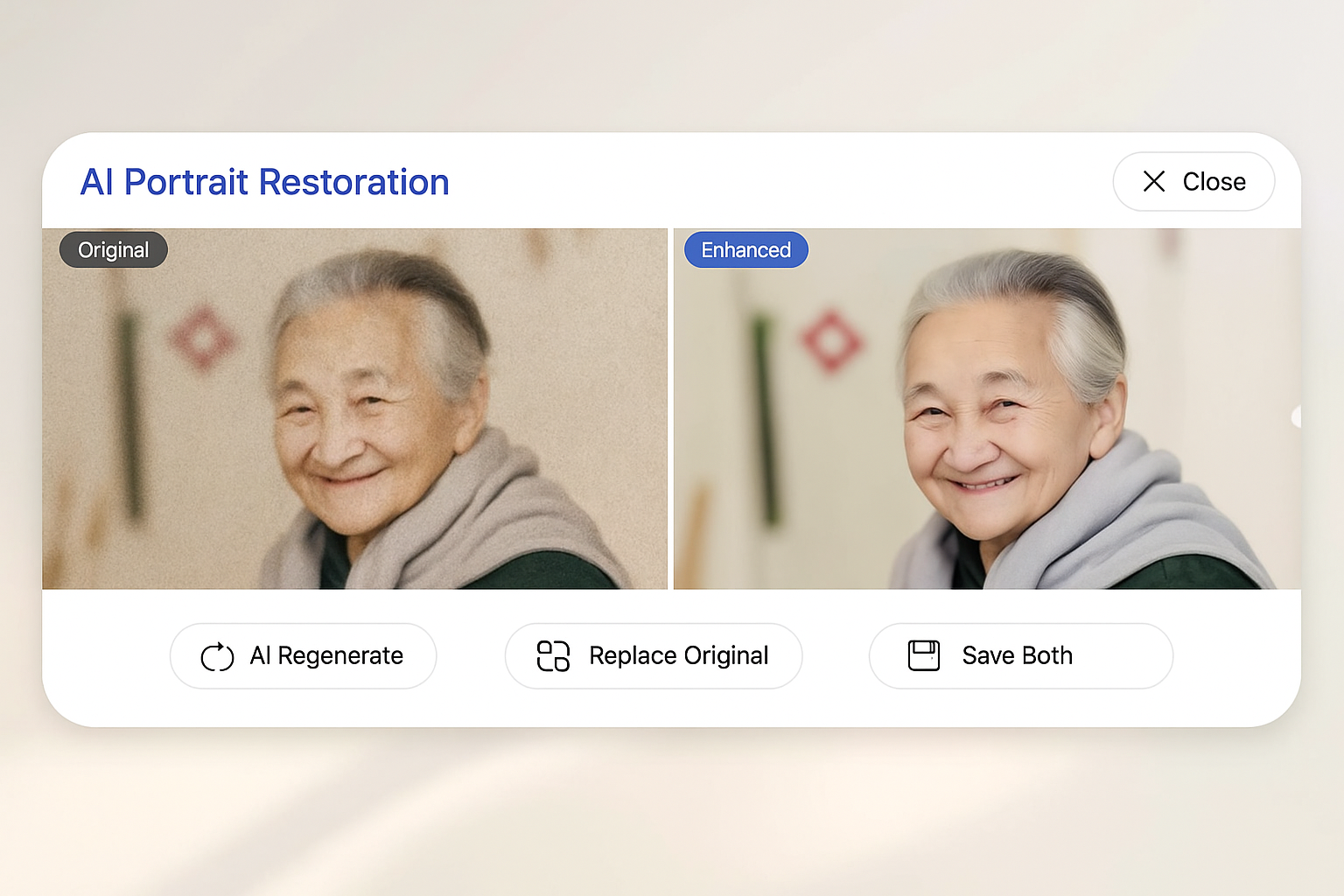Open the sharpened Enhanced portrait image
This screenshot has height=896, width=1344.
point(987,409)
